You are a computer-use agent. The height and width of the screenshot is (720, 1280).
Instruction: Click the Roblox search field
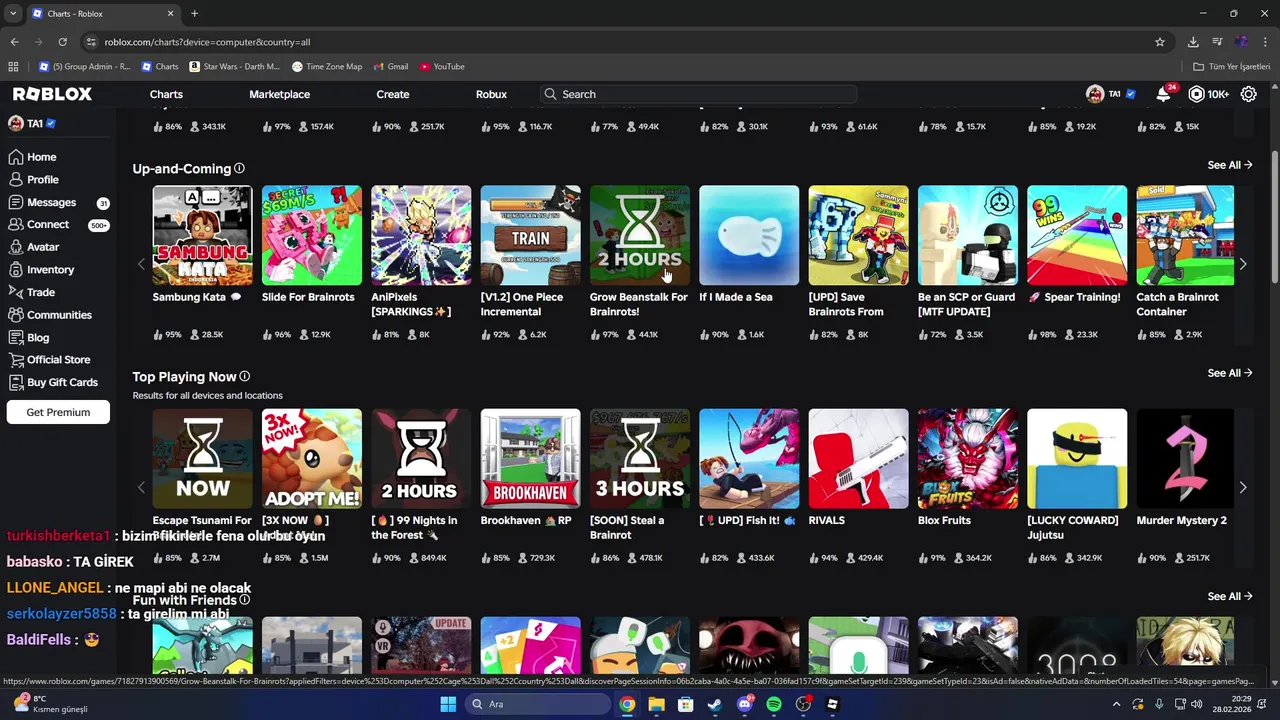697,94
